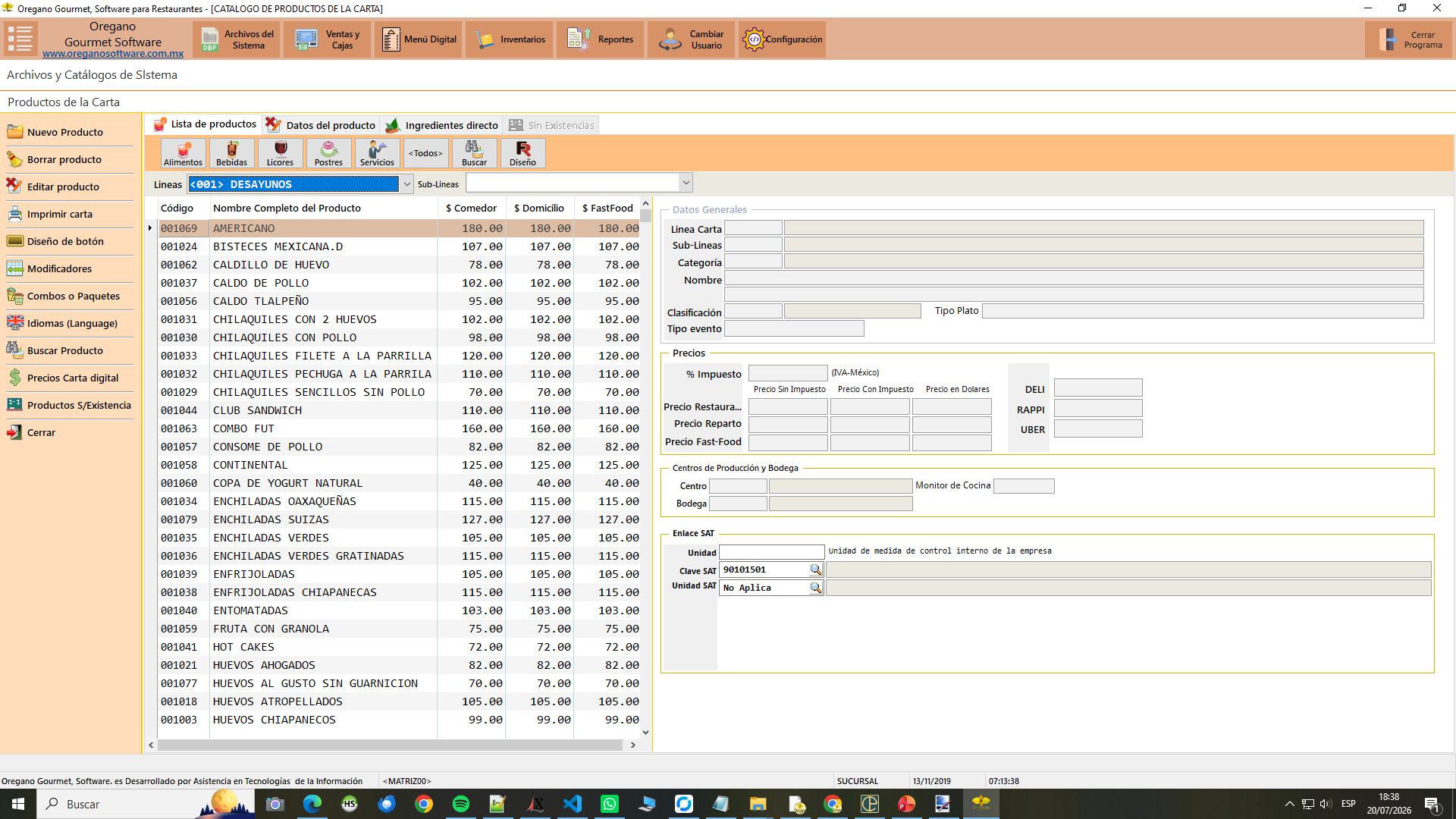Image resolution: width=1456 pixels, height=819 pixels.
Task: Show all categories with Todos button
Action: pyautogui.click(x=425, y=153)
